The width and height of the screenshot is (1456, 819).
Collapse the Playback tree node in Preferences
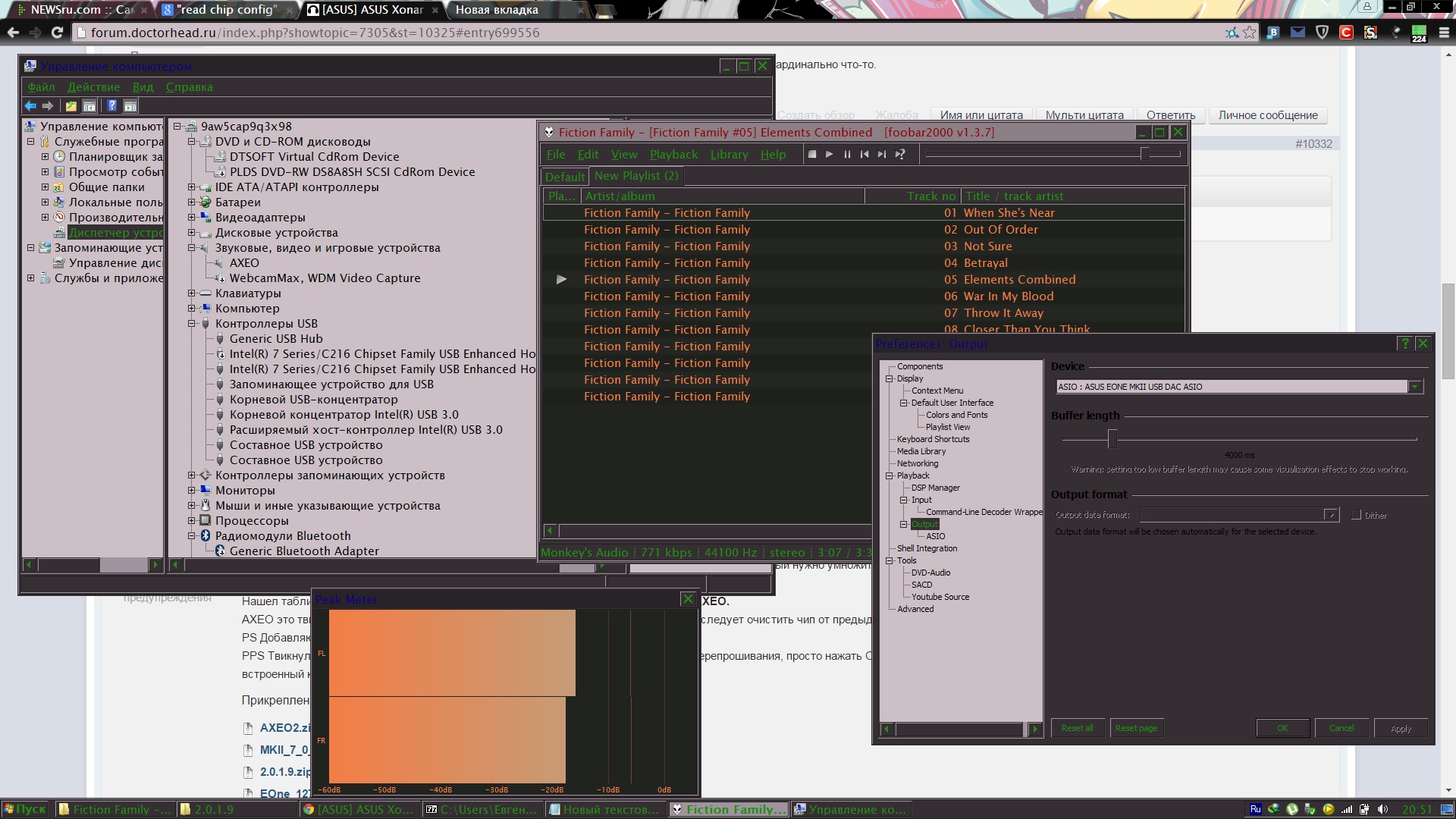(890, 476)
